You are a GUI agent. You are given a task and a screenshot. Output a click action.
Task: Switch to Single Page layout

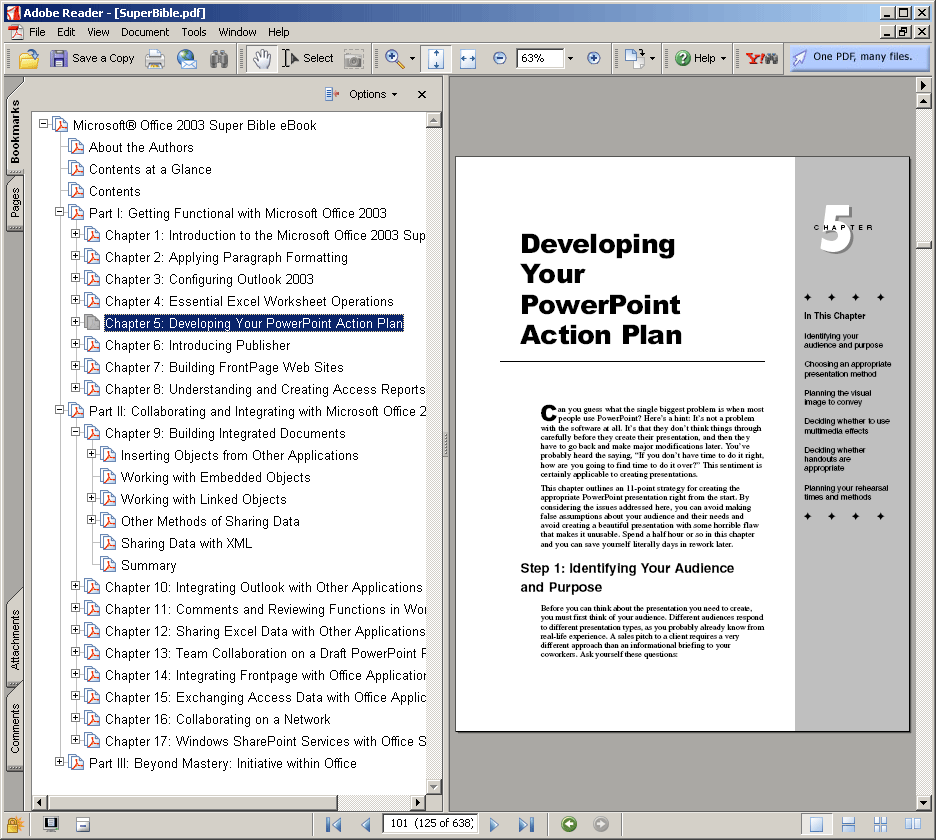coord(816,824)
